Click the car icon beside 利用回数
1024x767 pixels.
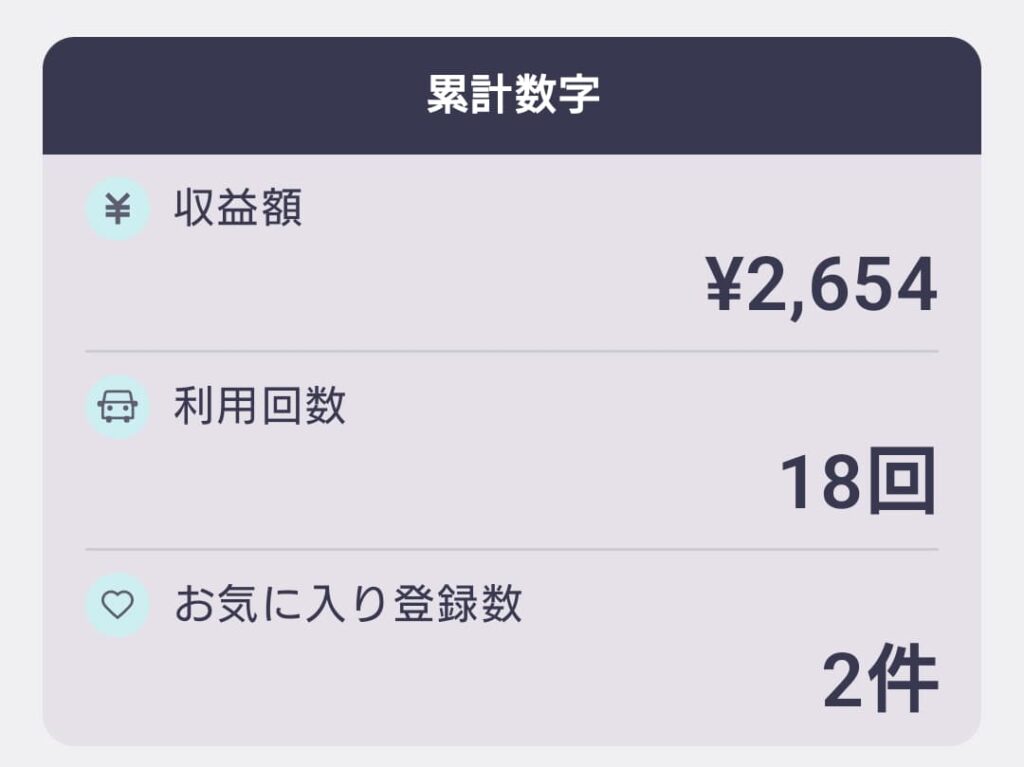118,406
